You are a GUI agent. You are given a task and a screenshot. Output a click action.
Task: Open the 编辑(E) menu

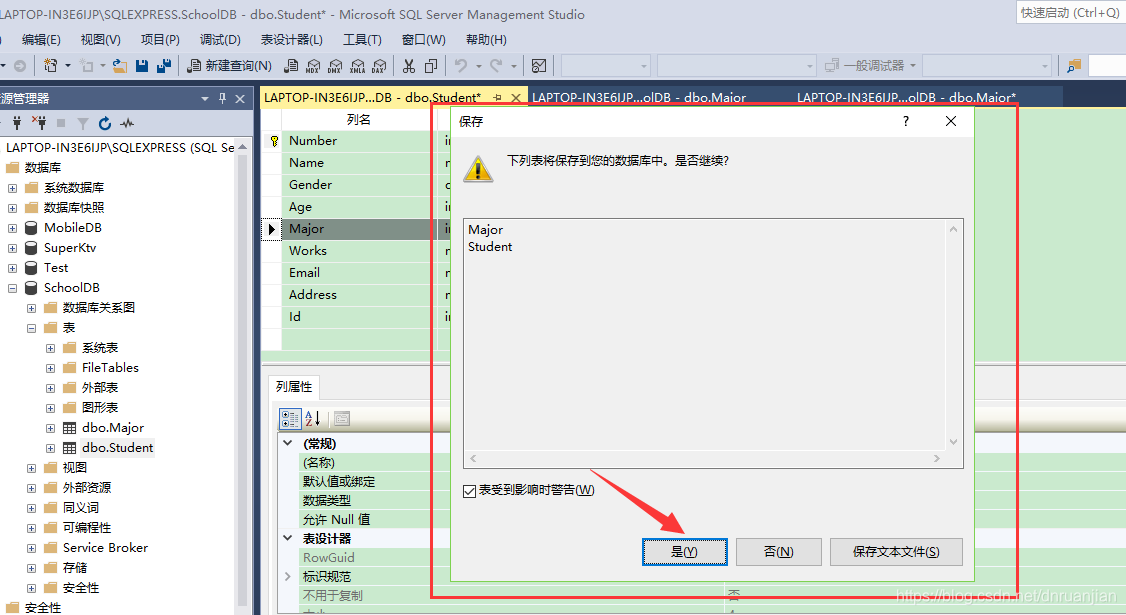click(x=41, y=40)
